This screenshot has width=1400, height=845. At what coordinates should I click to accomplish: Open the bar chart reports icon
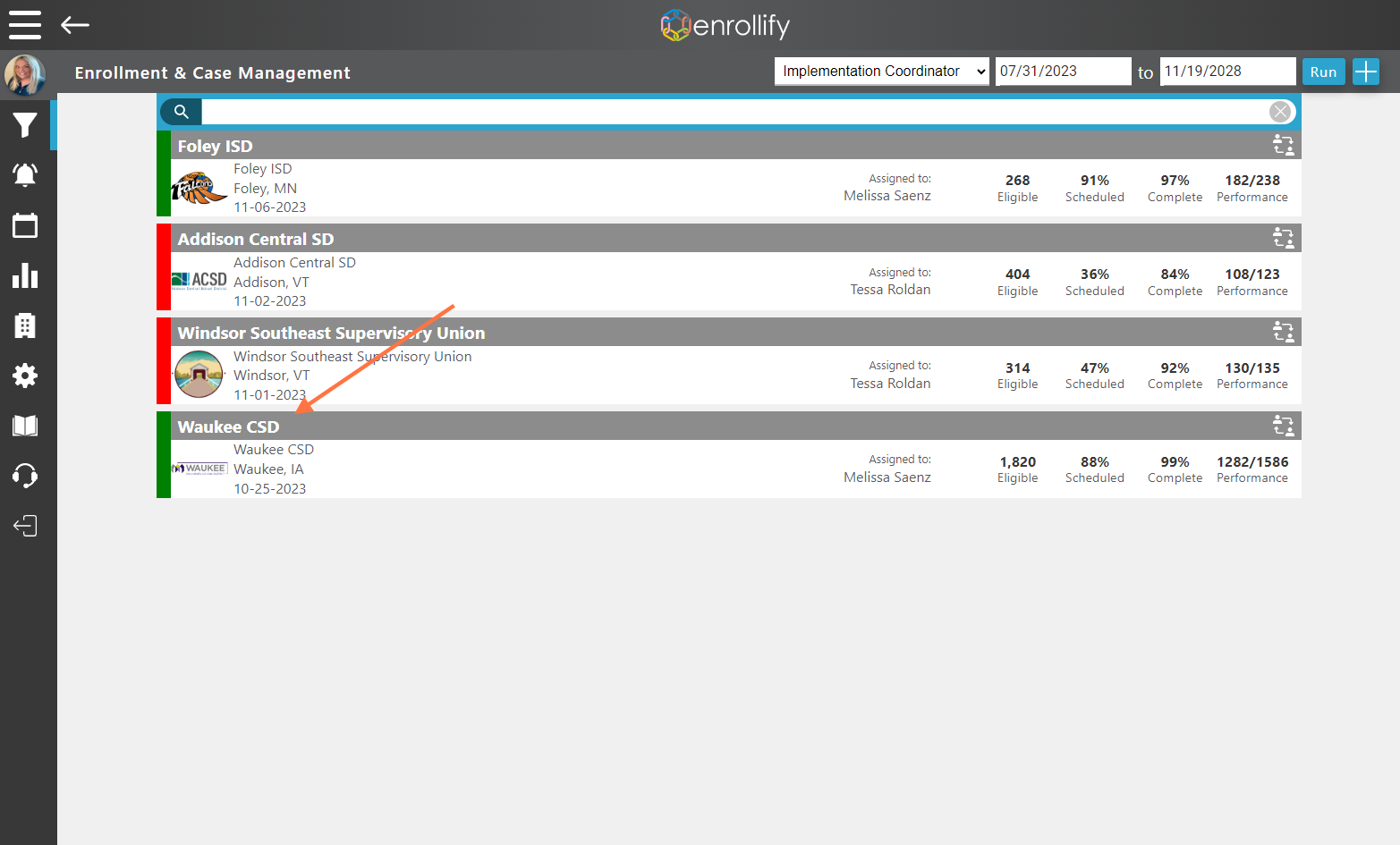(25, 275)
